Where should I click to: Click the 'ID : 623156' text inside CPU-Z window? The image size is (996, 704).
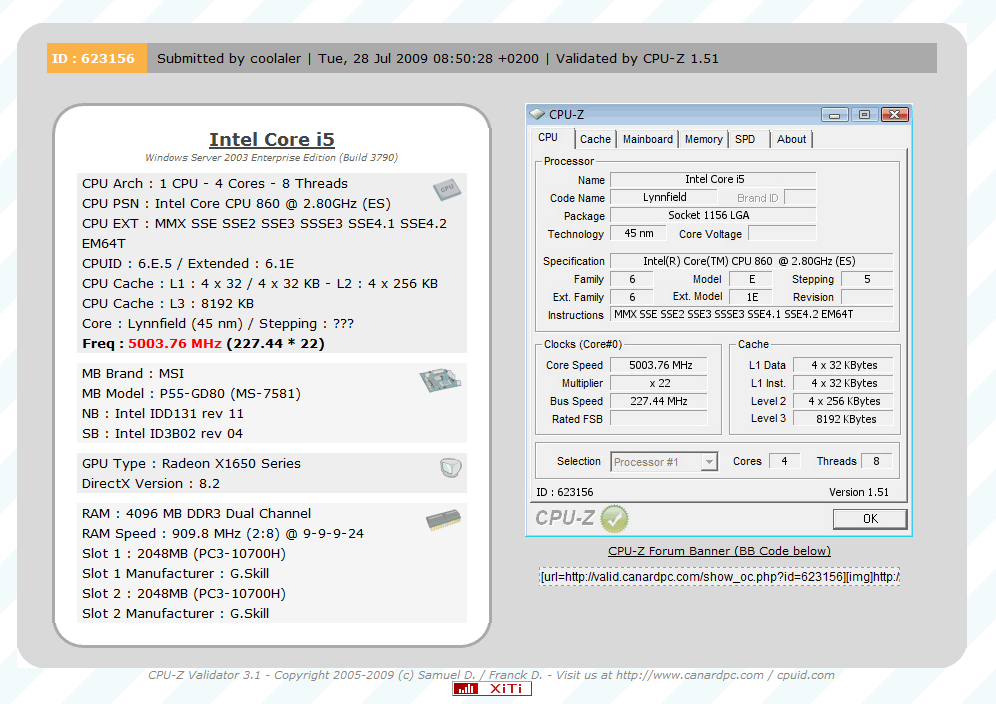click(565, 492)
